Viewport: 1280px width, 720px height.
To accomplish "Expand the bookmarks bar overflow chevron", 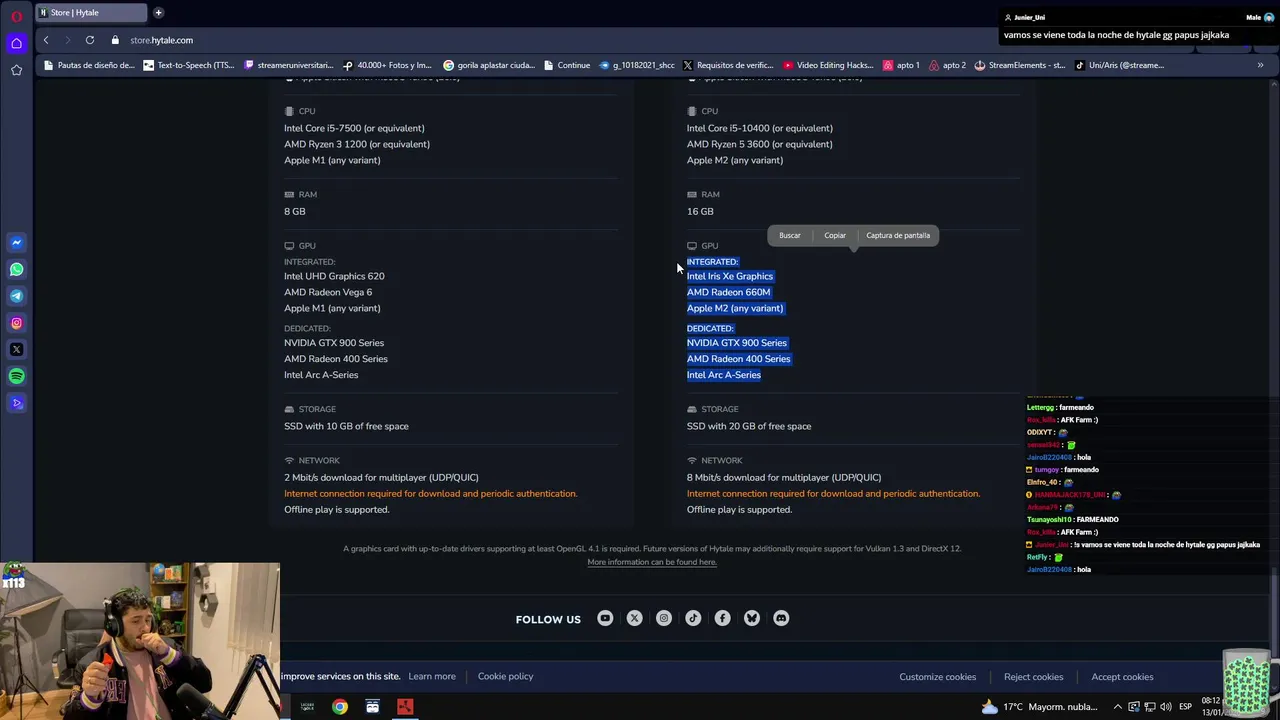I will tap(1260, 65).
